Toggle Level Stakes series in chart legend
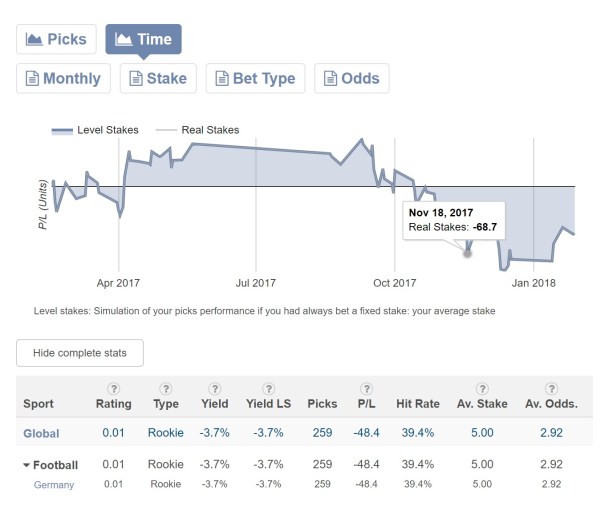The width and height of the screenshot is (609, 507). (95, 130)
